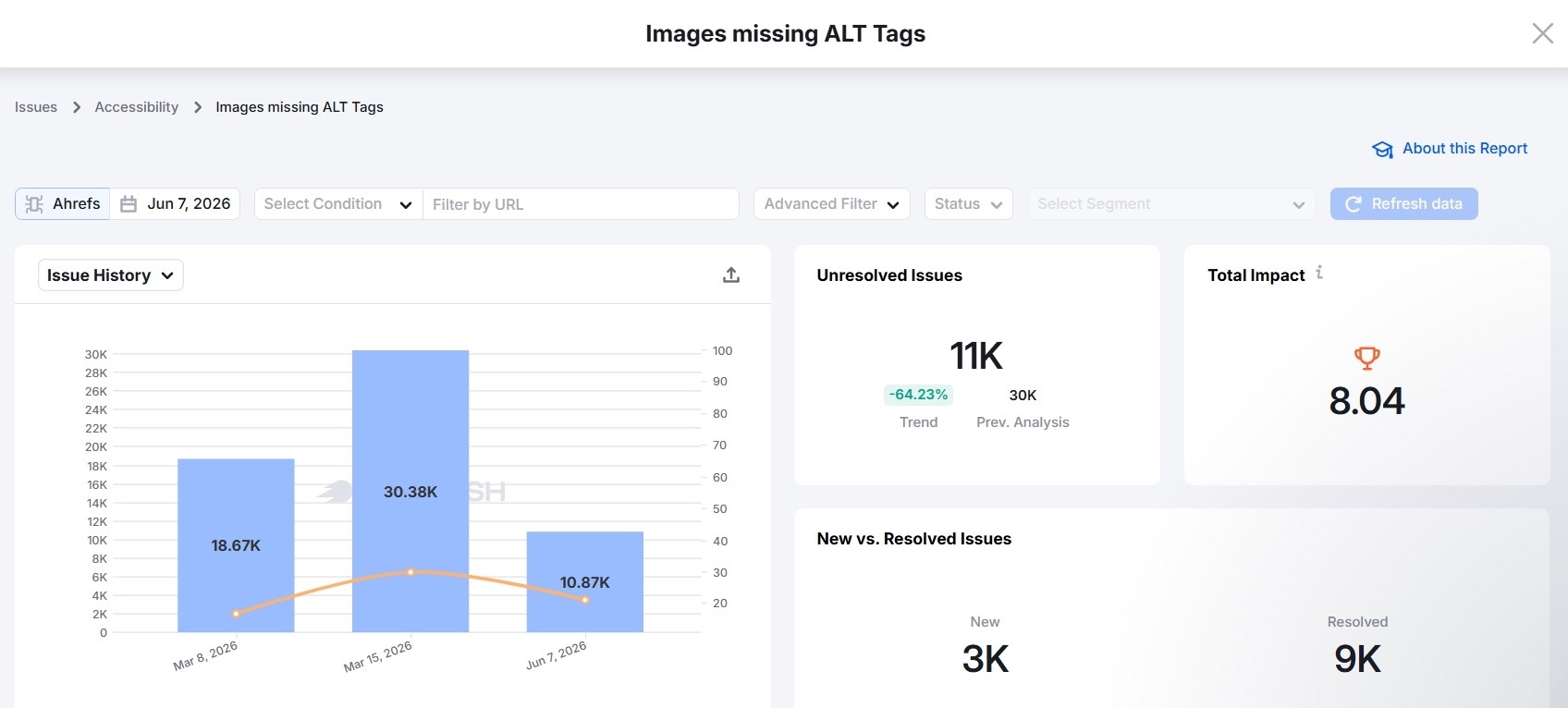Click the New vs. Resolved Issues heading
Screen dimensions: 1568x708
914,539
